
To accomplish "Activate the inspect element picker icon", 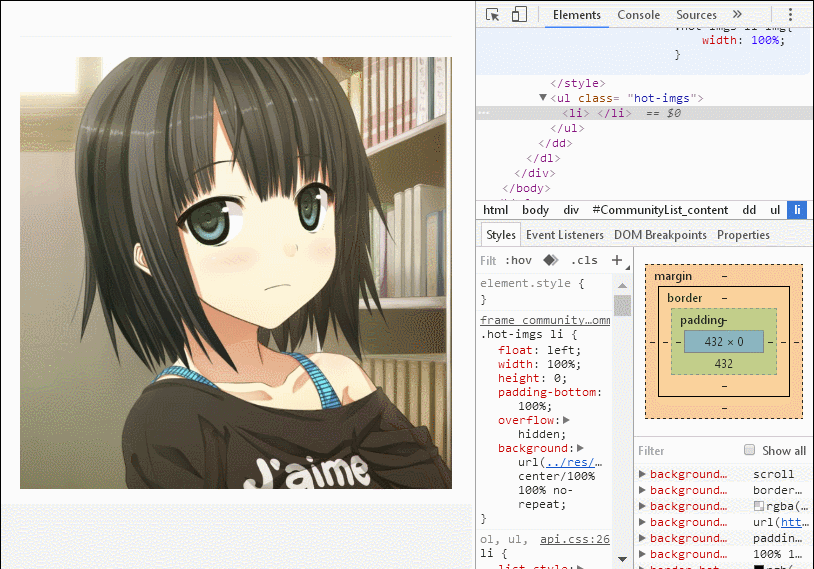I will click(x=493, y=15).
